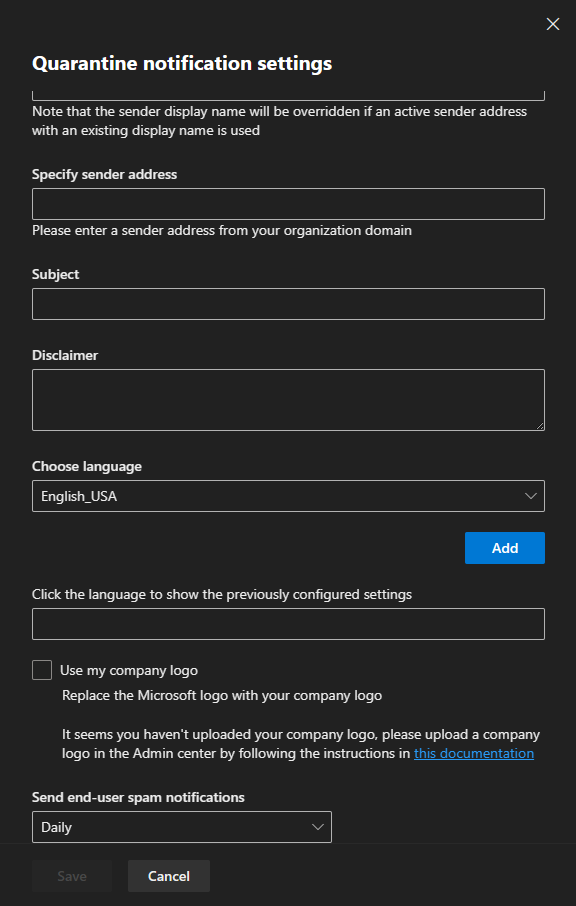Expand the Send end-user spam notifications dropdown
This screenshot has width=576, height=906.
pyautogui.click(x=182, y=827)
